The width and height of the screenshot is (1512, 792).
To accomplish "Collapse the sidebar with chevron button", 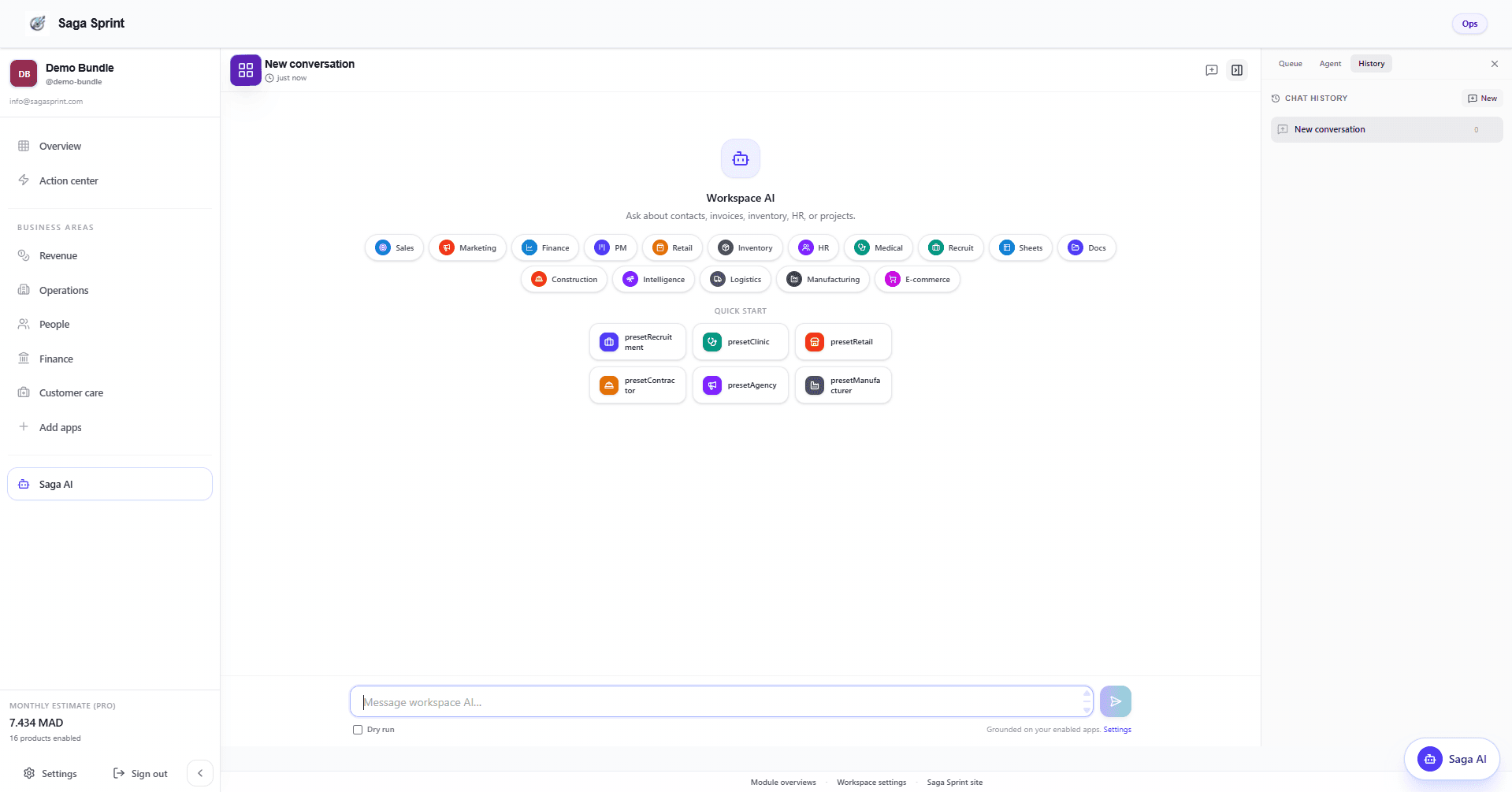I will pyautogui.click(x=200, y=773).
